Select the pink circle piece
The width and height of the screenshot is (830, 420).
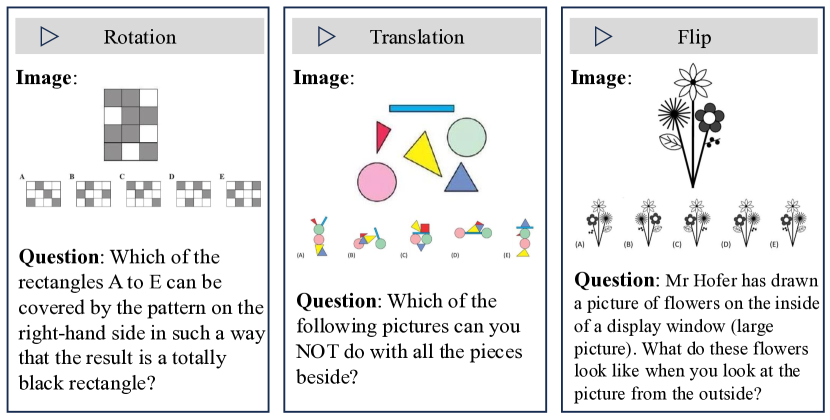tap(377, 181)
